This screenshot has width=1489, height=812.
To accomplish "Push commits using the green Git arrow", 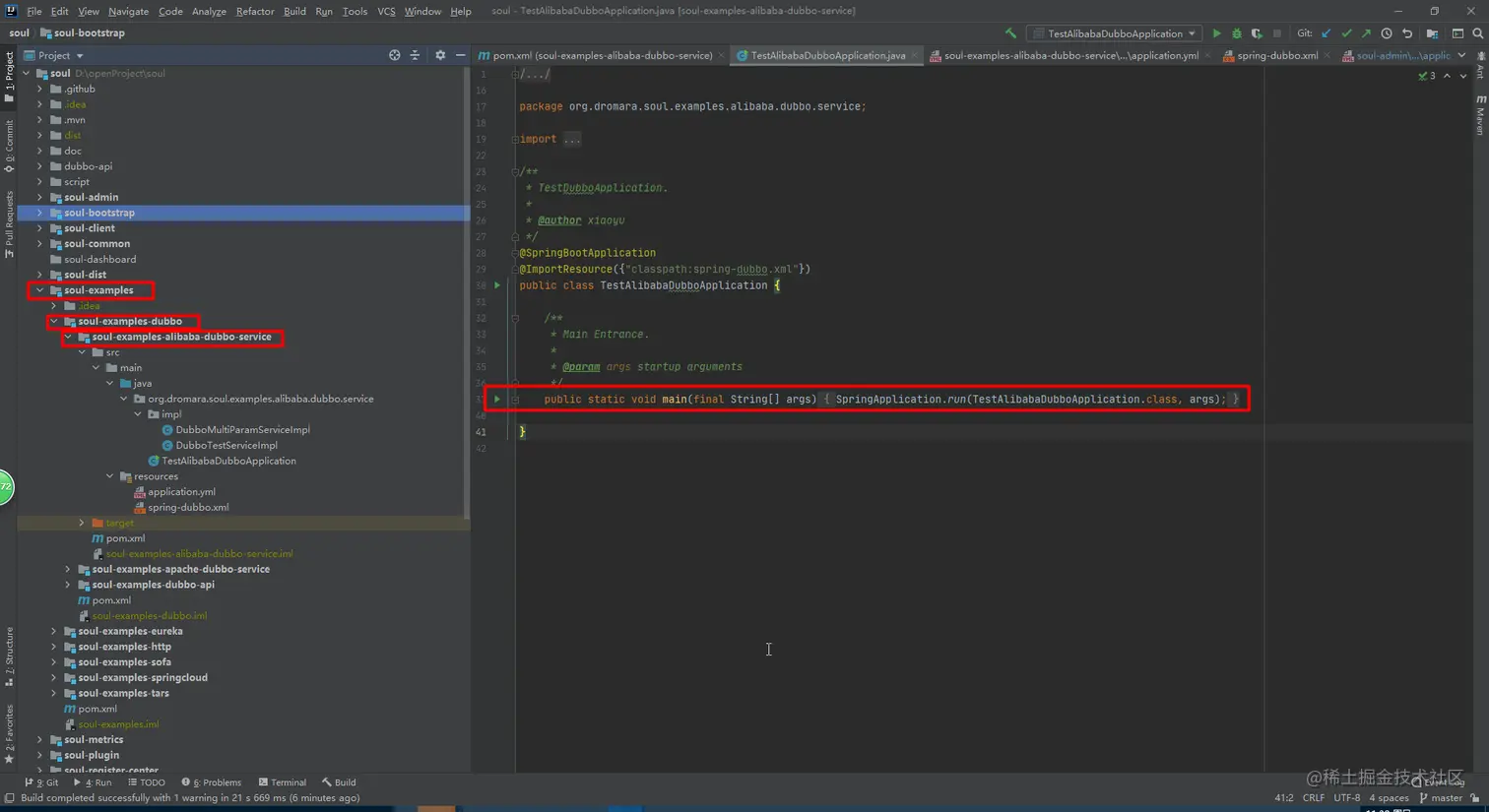I will (1366, 33).
